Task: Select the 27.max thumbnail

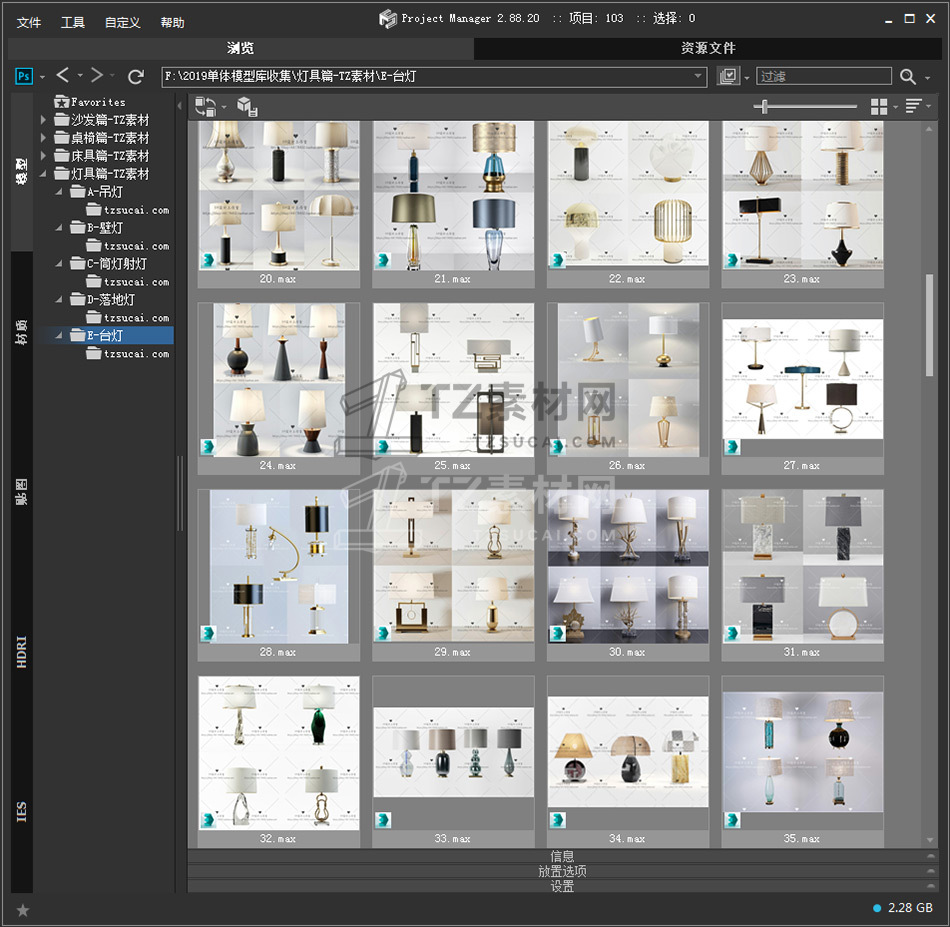Action: 802,380
